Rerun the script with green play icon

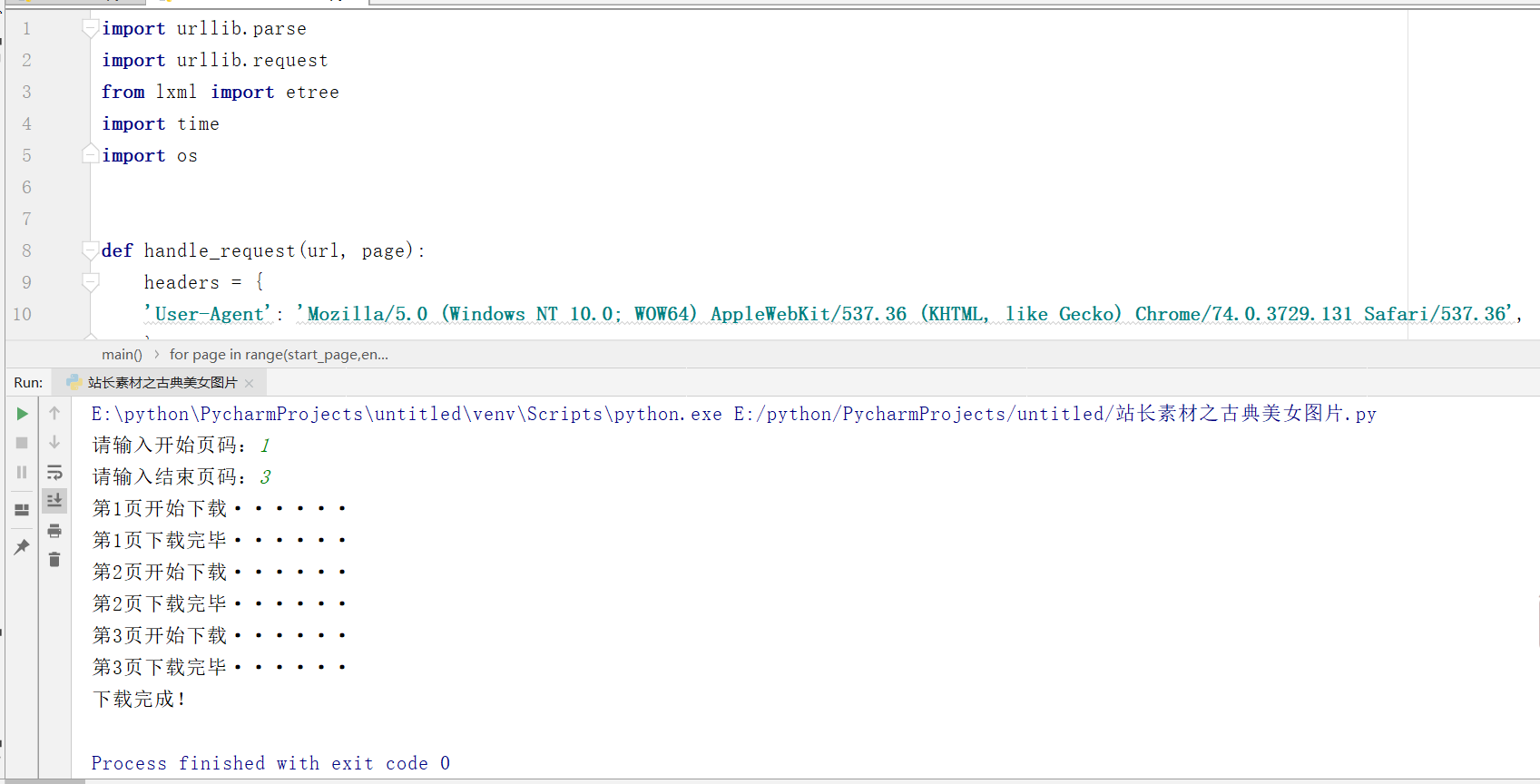click(22, 414)
